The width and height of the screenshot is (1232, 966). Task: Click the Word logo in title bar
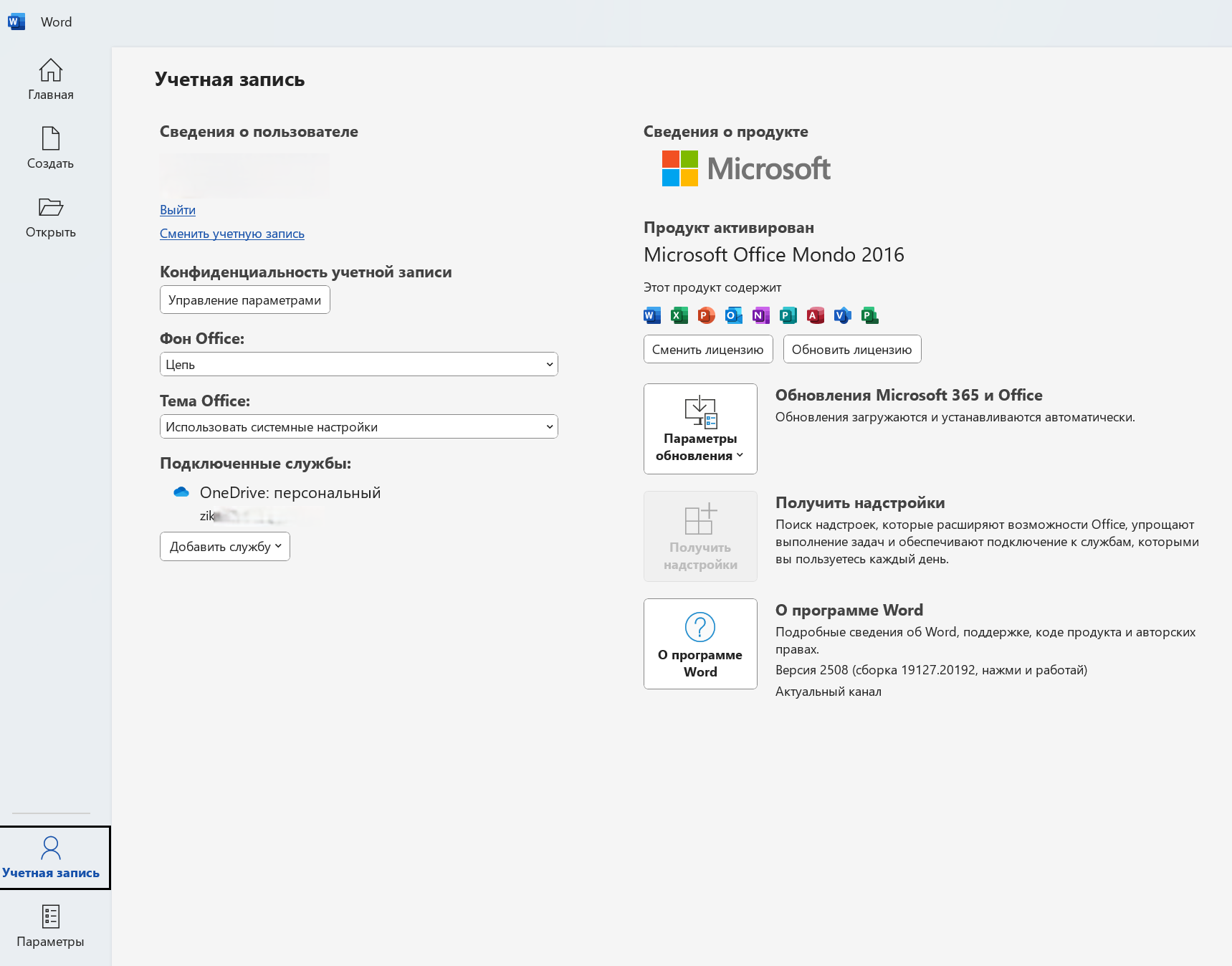[16, 21]
